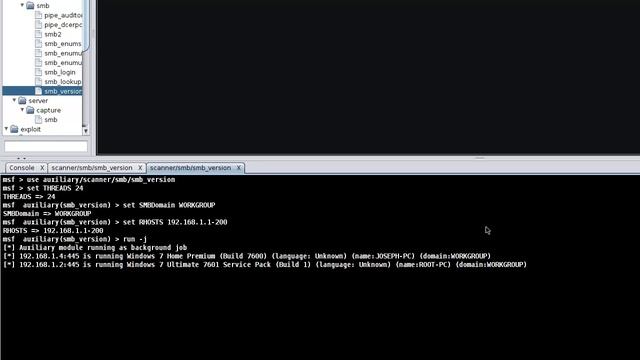The height and width of the screenshot is (360, 640).
Task: Click the module tree vertical scrollbar
Action: [x=85, y=67]
